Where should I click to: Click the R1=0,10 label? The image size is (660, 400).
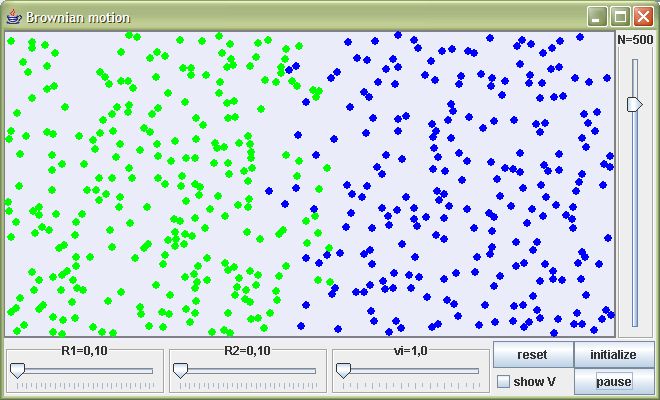tap(84, 351)
